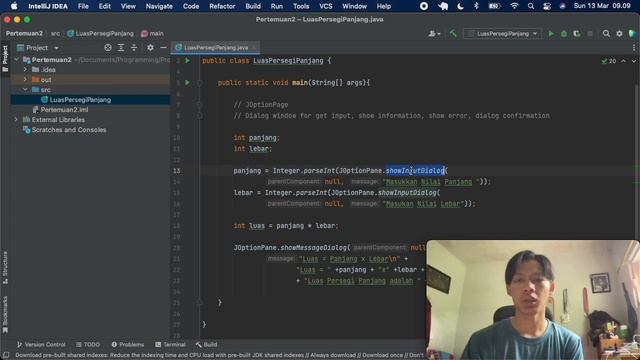The image size is (640, 360).
Task: Click run gutter arrow beside class declaration
Action: (x=187, y=61)
